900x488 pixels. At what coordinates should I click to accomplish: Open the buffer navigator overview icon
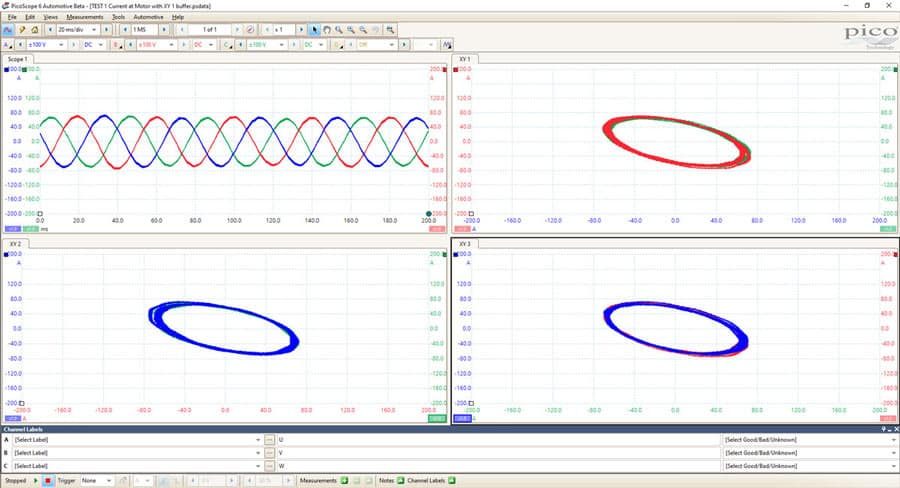point(250,29)
